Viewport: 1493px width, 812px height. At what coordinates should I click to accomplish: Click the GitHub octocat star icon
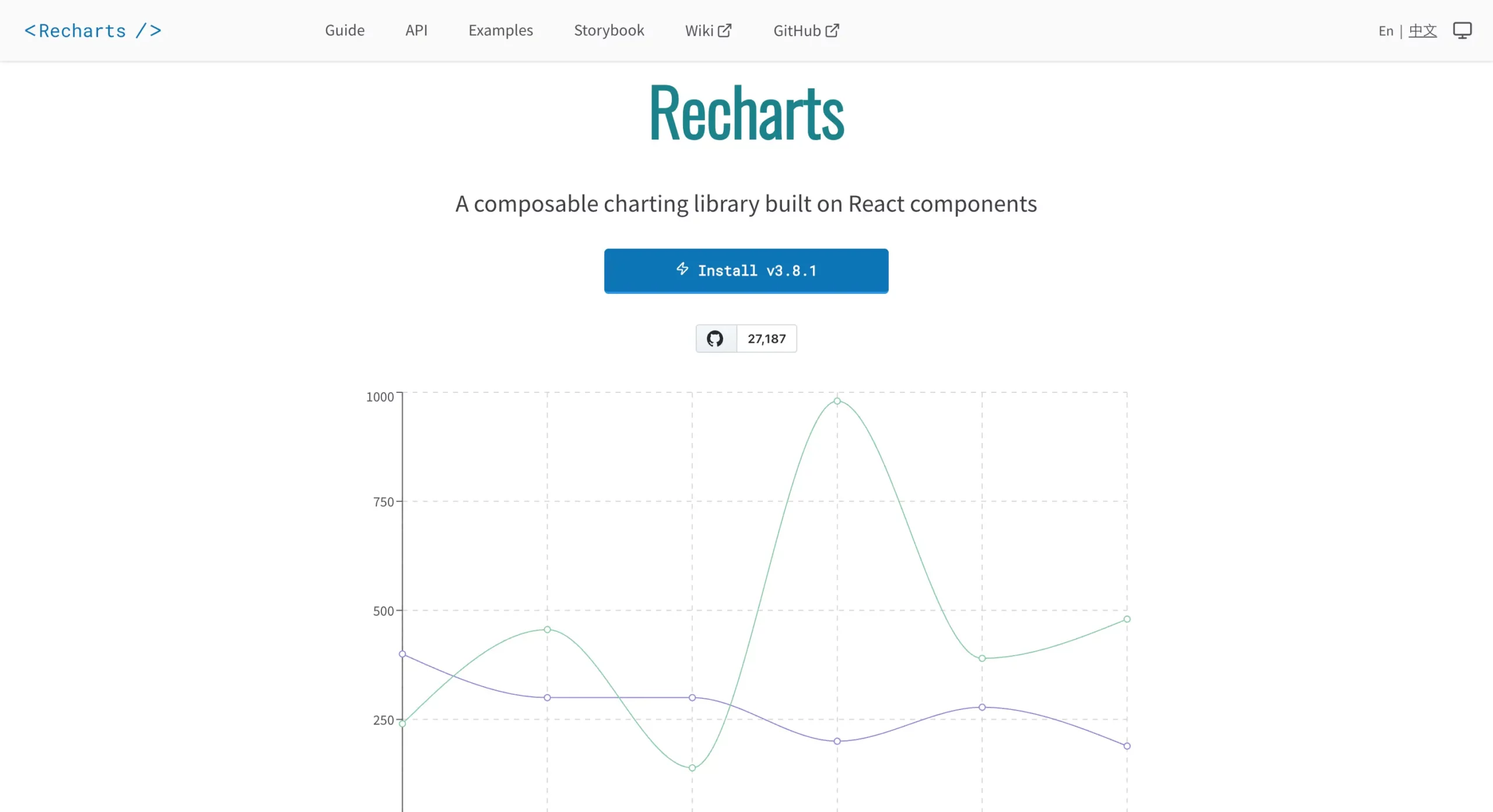pyautogui.click(x=716, y=339)
